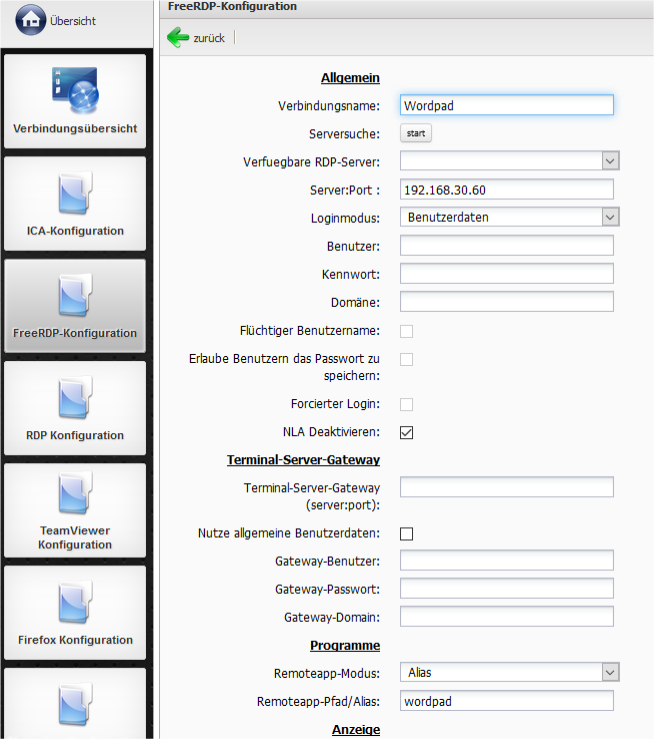Focus the Kennwort input field

506,274
